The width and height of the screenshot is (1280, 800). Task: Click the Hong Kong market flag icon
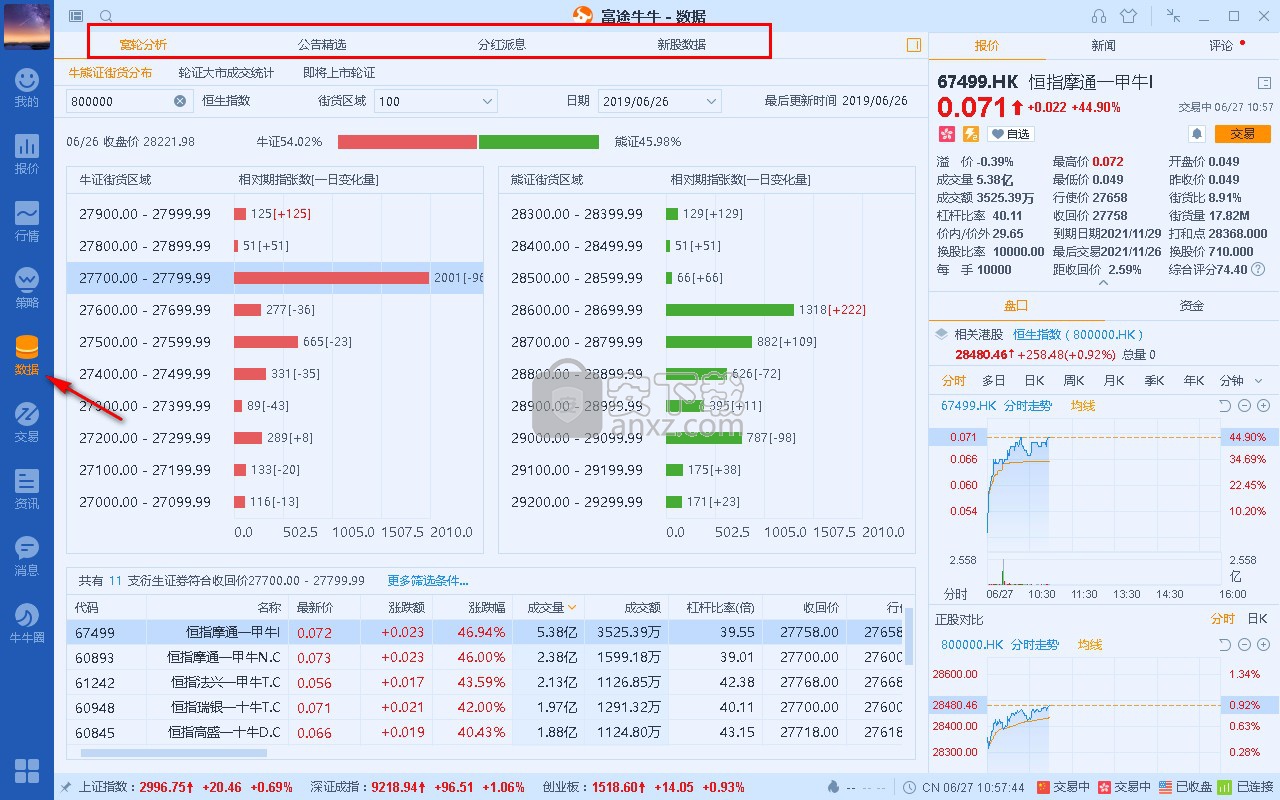tap(947, 134)
